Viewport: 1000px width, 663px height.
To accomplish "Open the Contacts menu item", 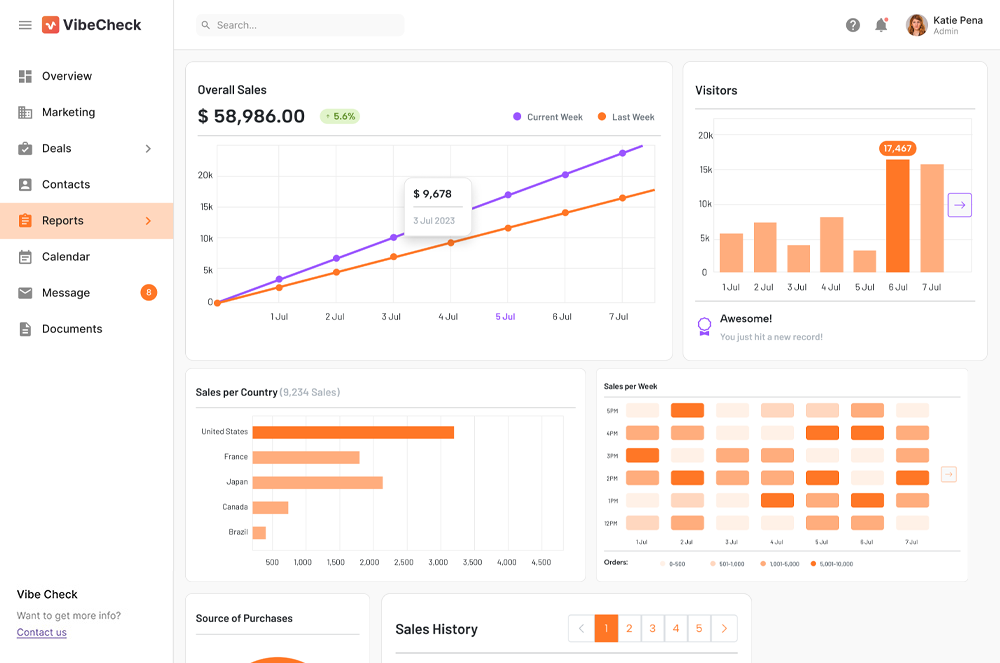I will [87, 184].
